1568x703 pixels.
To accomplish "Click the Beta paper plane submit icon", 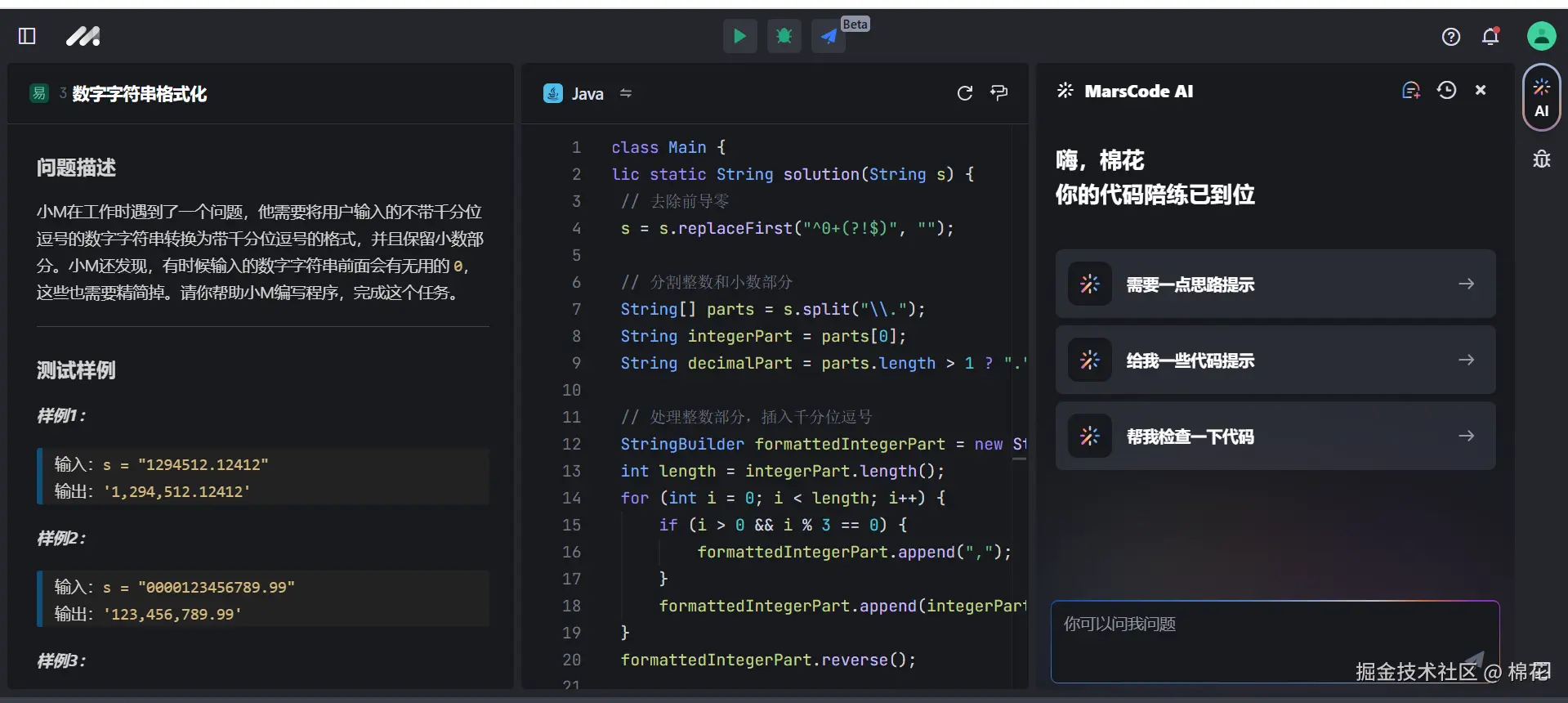I will (x=828, y=36).
